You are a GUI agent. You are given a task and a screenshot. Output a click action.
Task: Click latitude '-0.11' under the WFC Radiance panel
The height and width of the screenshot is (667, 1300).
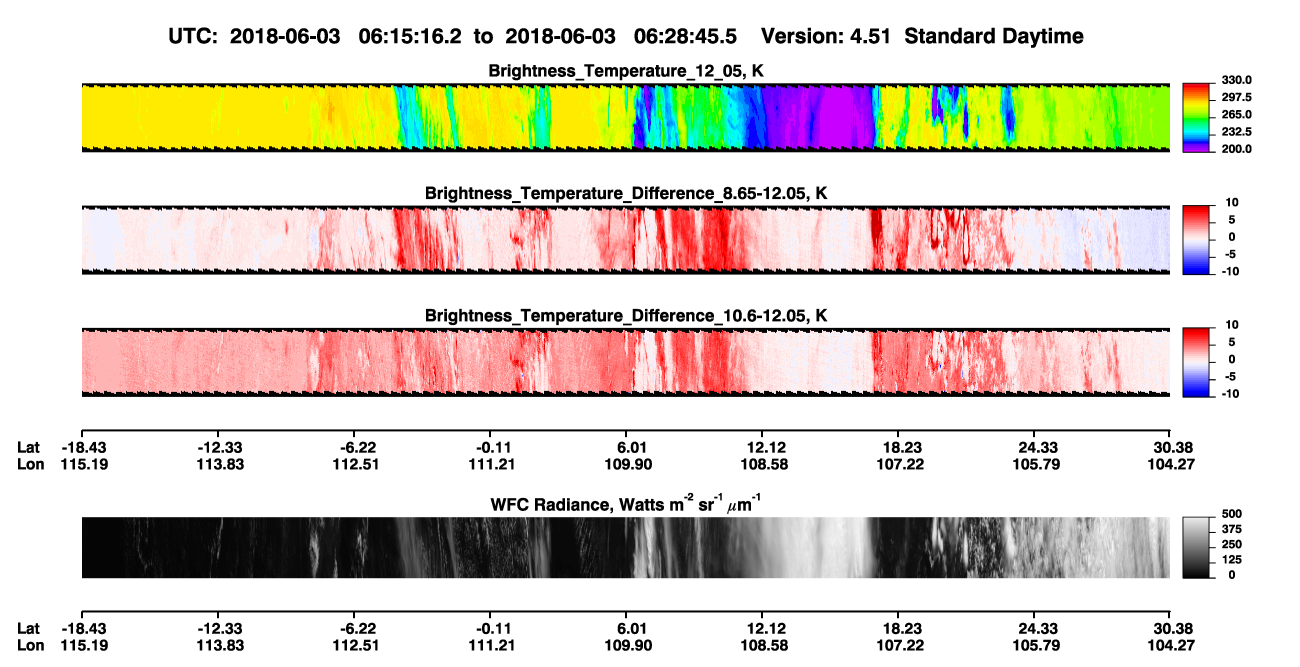(x=491, y=628)
